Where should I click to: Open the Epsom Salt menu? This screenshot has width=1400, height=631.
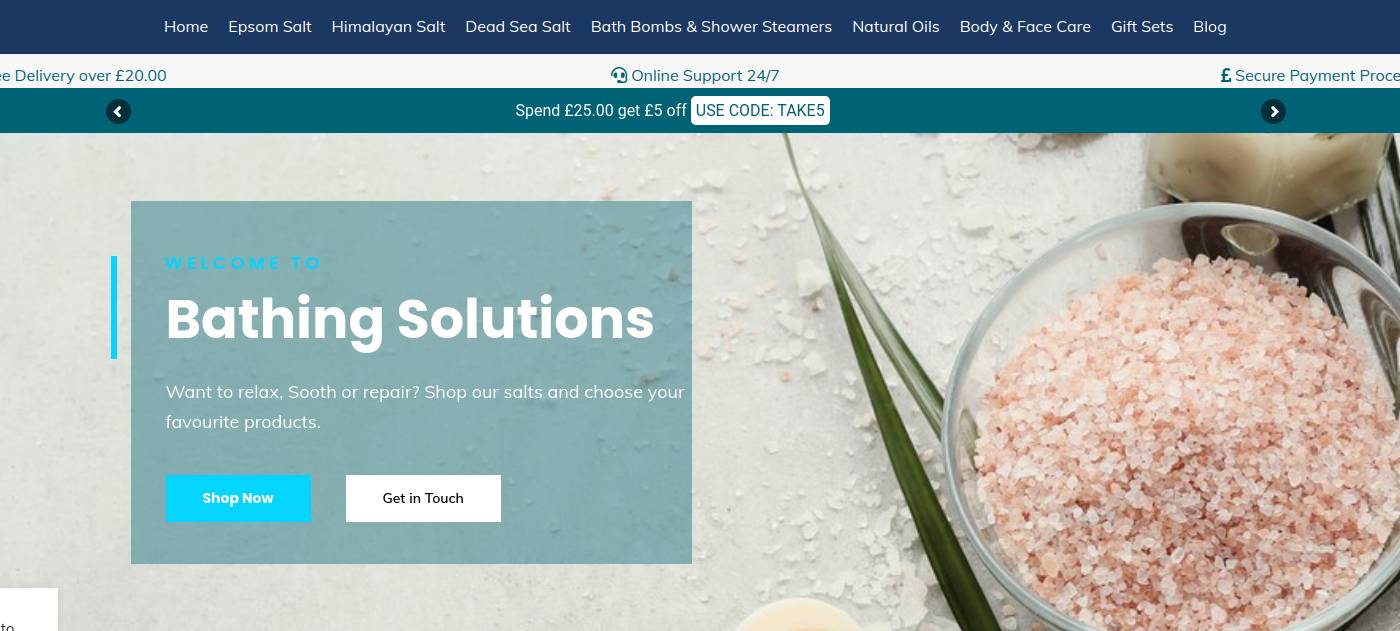pos(270,27)
